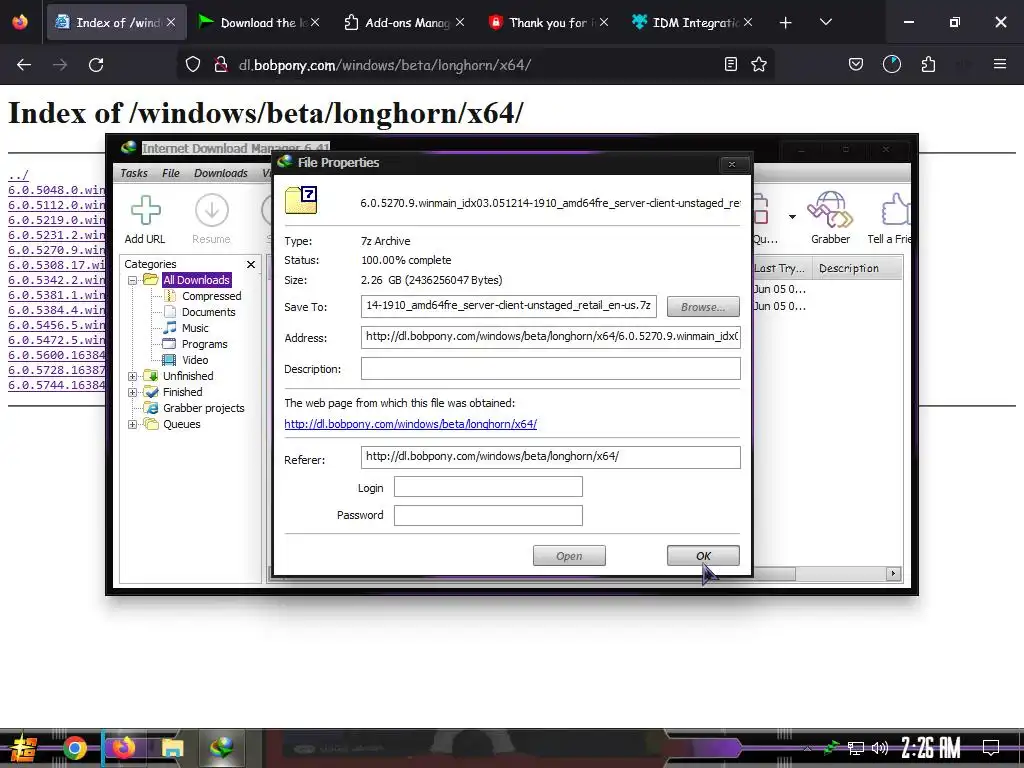Click into the Description field

click(551, 368)
